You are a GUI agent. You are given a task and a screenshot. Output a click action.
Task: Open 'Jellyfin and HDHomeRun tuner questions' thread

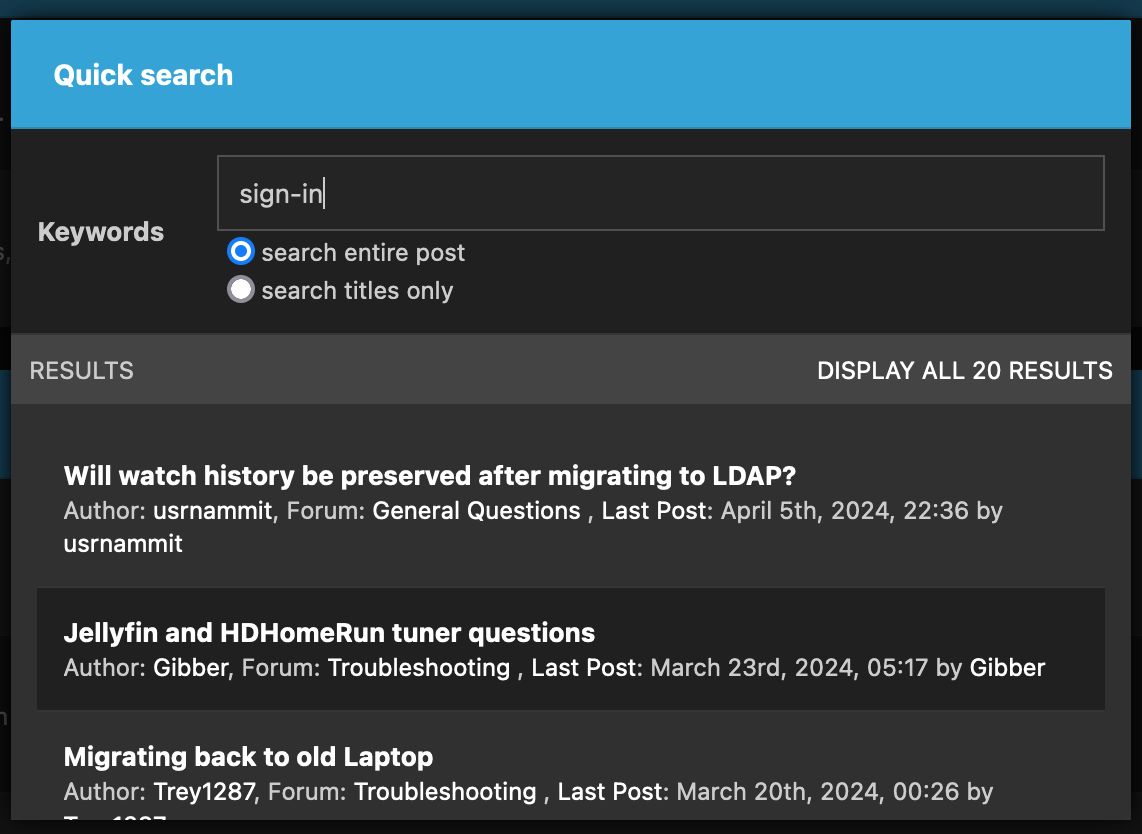(329, 633)
